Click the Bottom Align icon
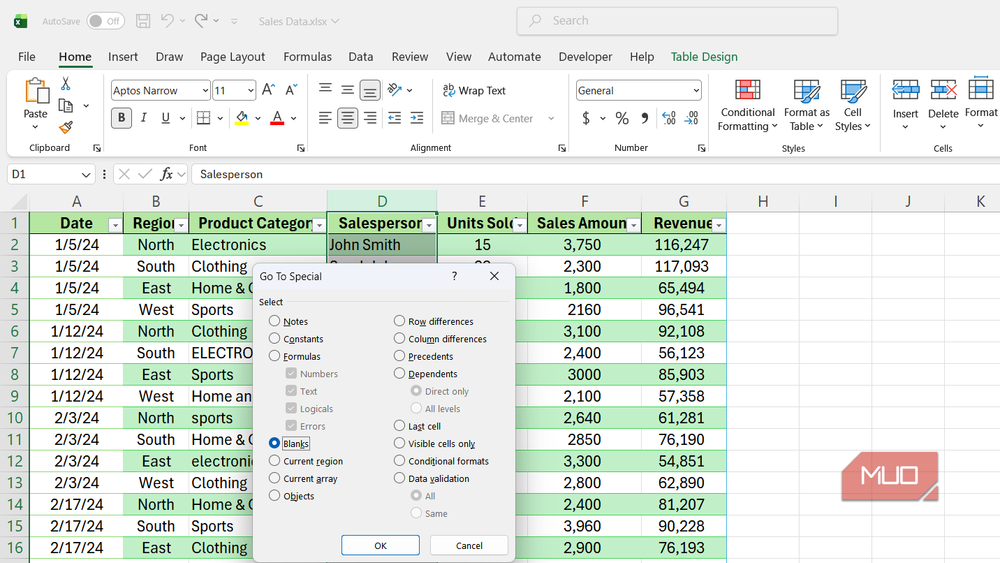Image resolution: width=1000 pixels, height=563 pixels. [x=370, y=90]
